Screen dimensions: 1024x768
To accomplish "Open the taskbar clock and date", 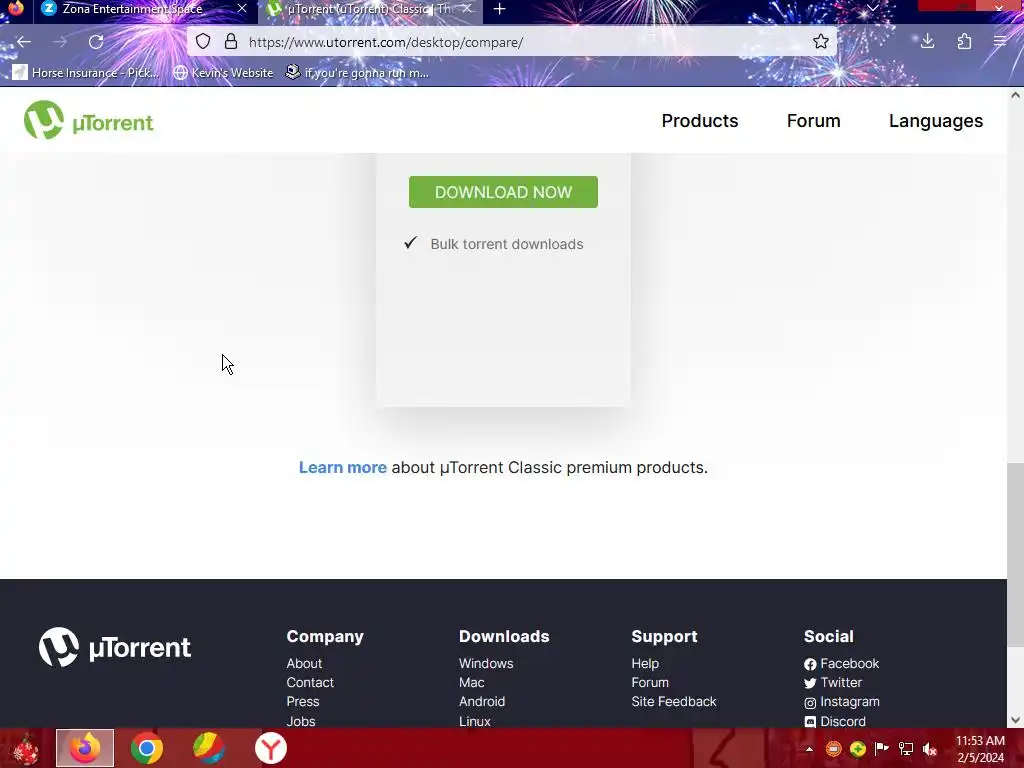I will [980, 749].
